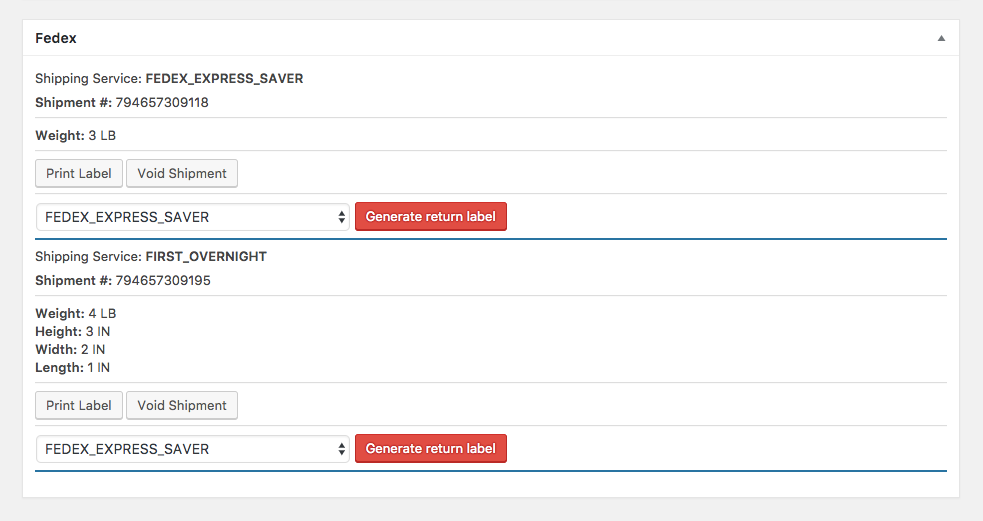Void shipment 794657309118

pyautogui.click(x=182, y=174)
